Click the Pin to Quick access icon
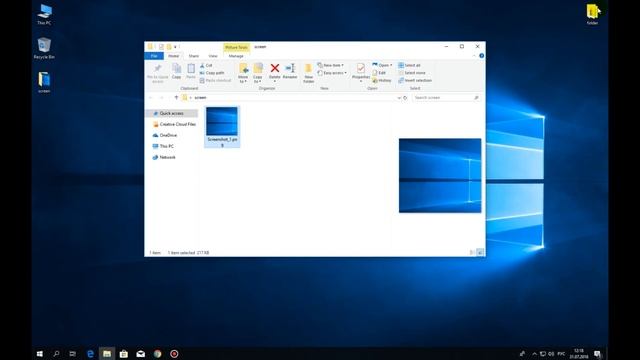The height and width of the screenshot is (360, 640). [158, 73]
